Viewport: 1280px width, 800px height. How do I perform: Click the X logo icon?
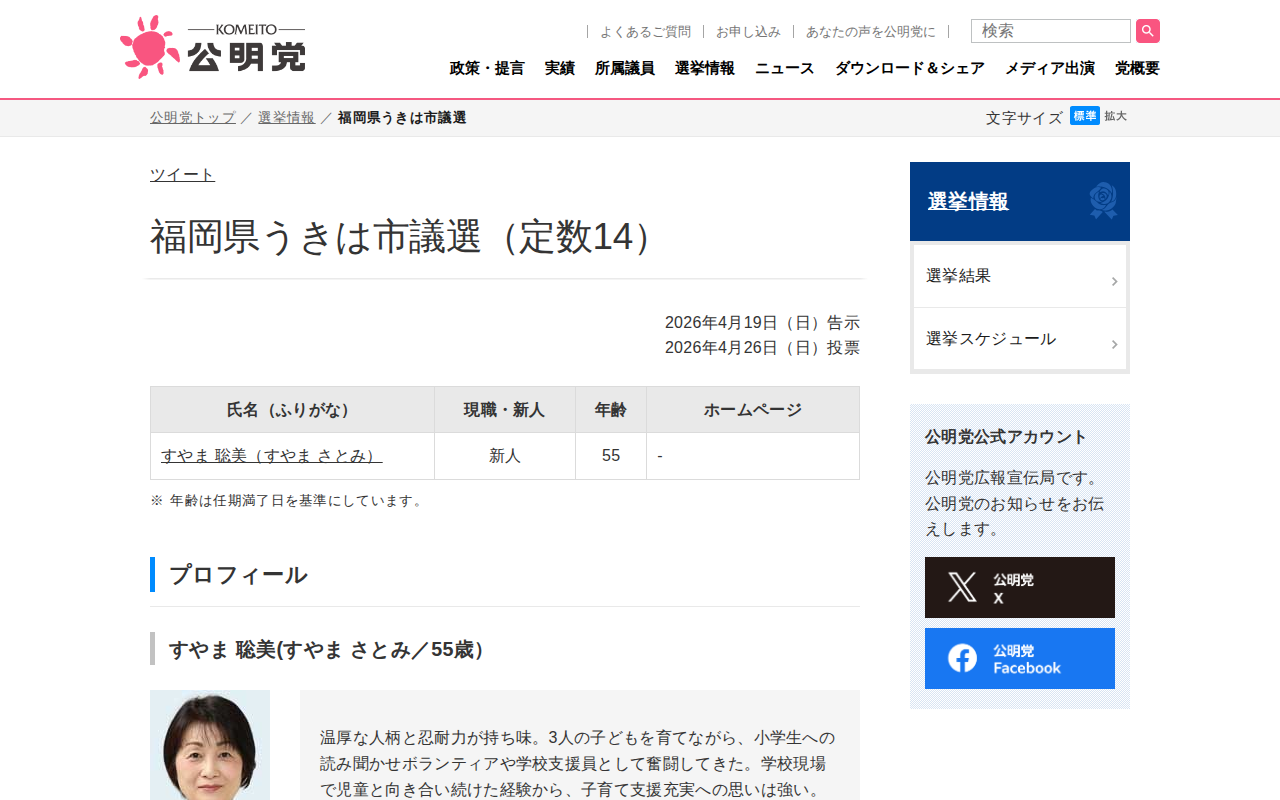(x=962, y=587)
